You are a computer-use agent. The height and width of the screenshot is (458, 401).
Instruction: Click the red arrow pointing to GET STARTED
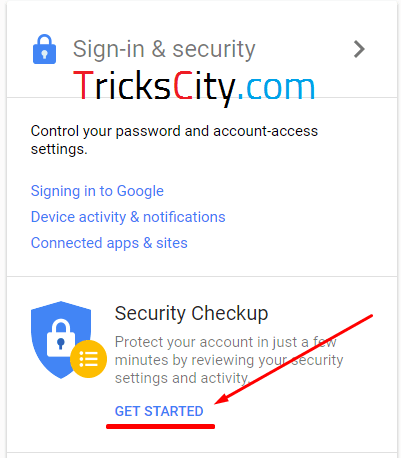[293, 359]
